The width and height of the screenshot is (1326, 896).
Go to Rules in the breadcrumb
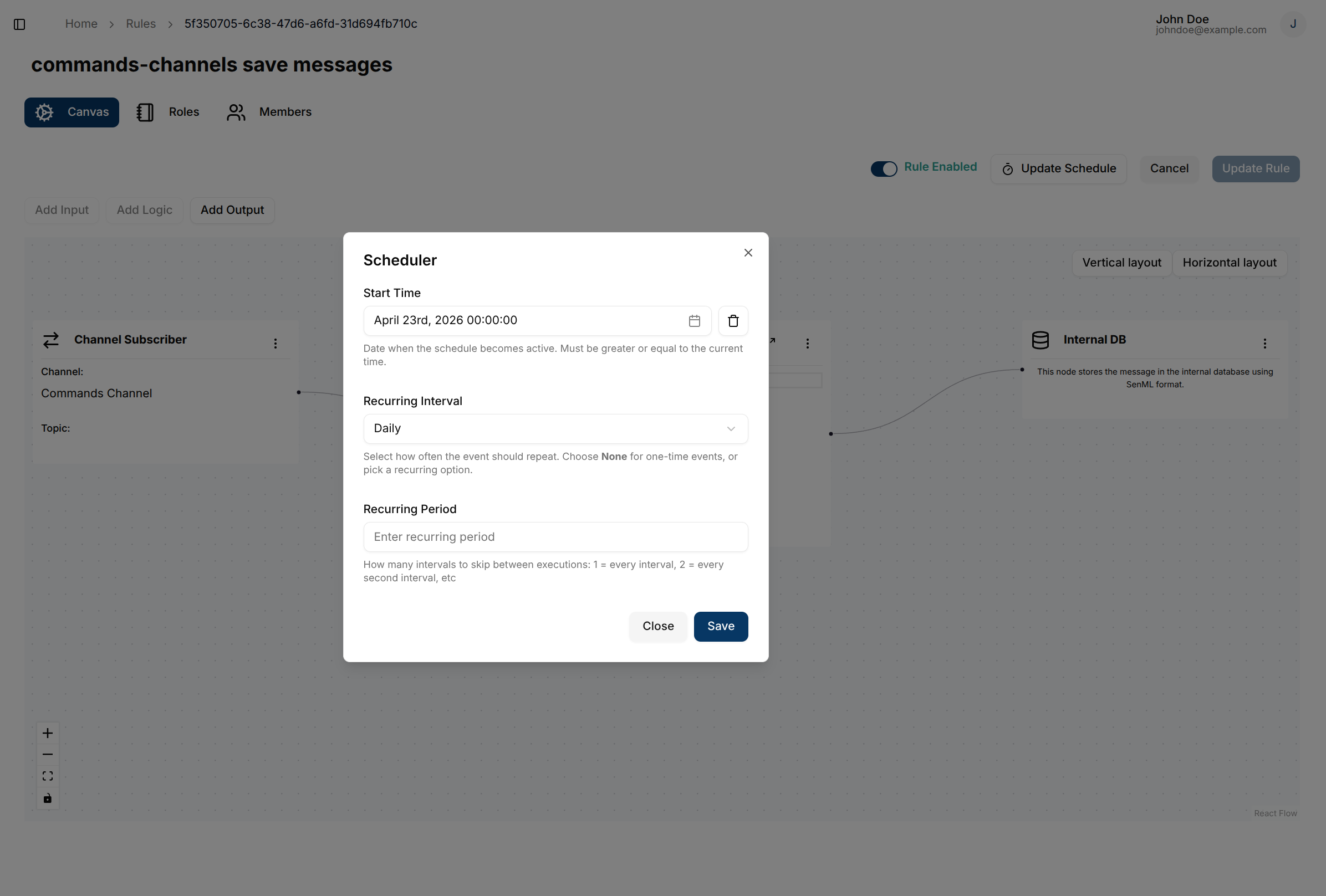[x=140, y=24]
